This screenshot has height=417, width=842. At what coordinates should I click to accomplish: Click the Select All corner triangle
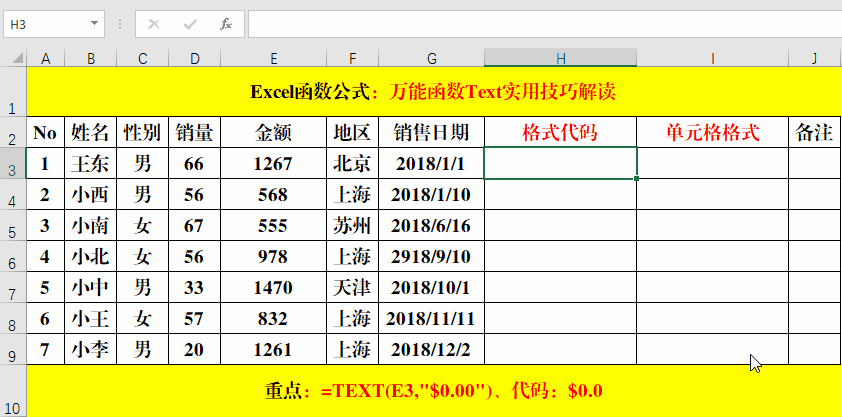tap(17, 58)
